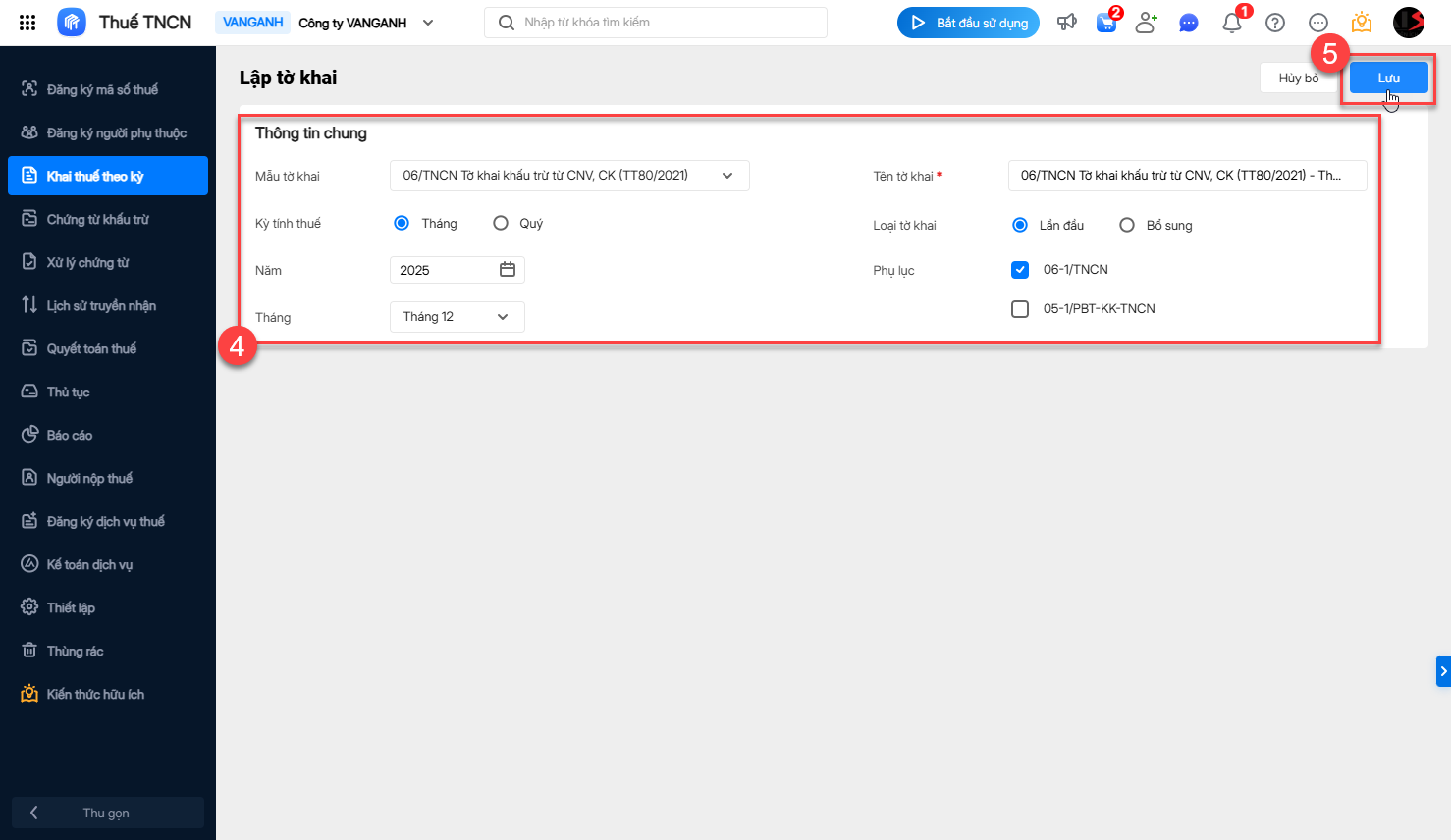Open the shopping cart icon
The image size is (1451, 840).
pyautogui.click(x=1106, y=23)
